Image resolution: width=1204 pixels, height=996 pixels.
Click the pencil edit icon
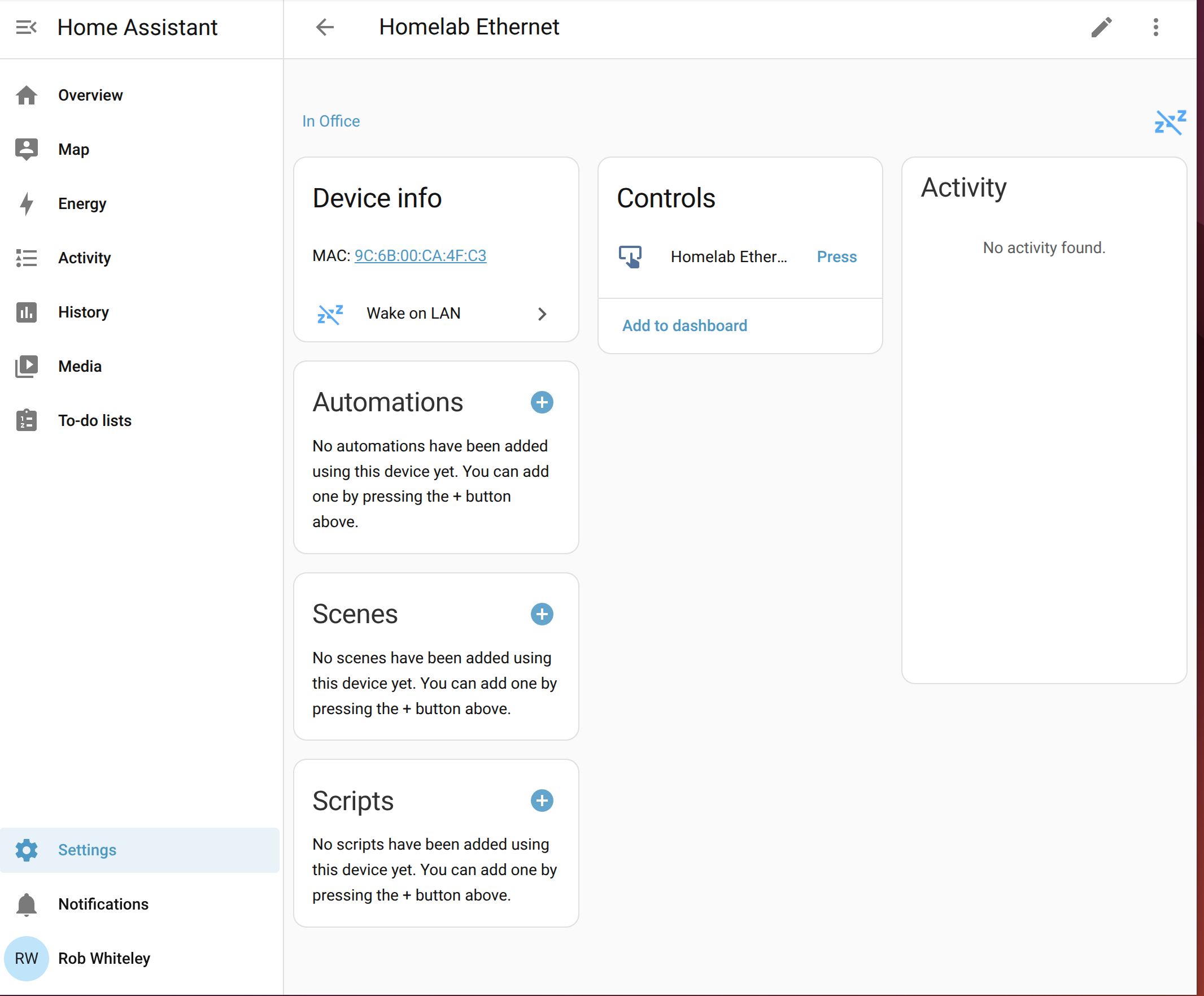click(1101, 27)
